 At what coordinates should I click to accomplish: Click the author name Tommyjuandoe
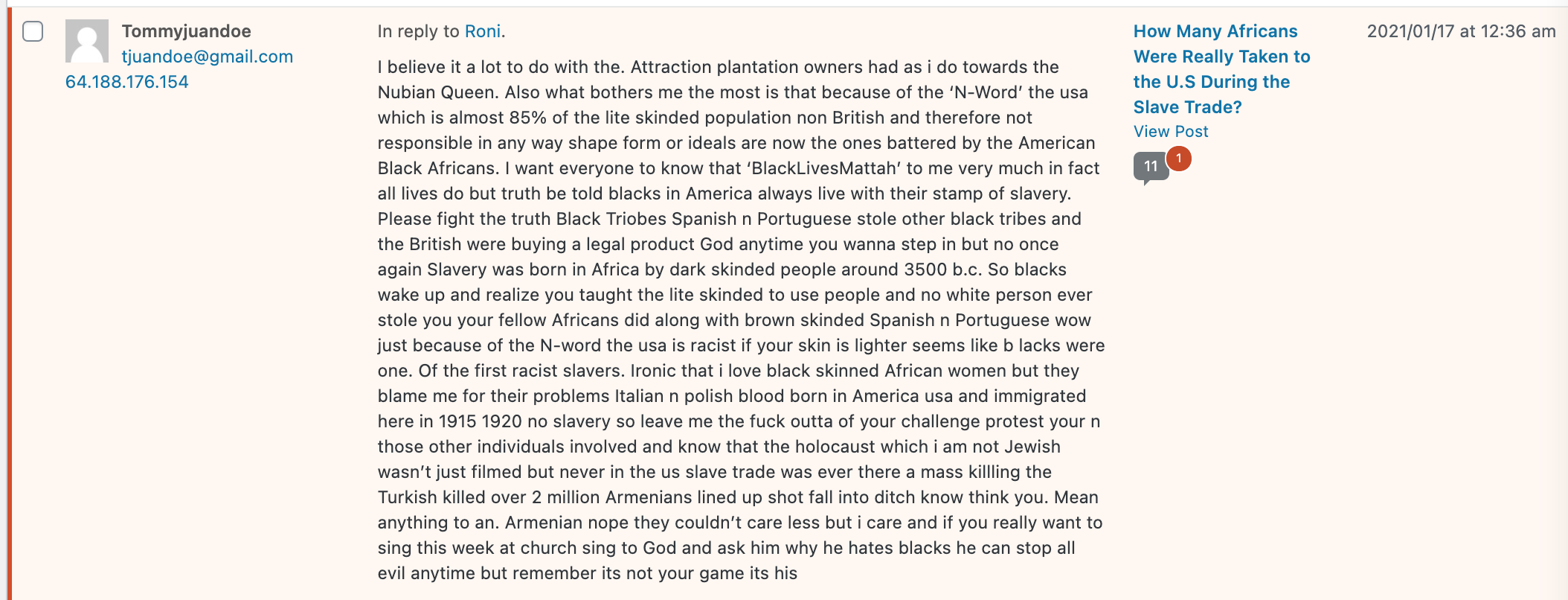pyautogui.click(x=187, y=31)
